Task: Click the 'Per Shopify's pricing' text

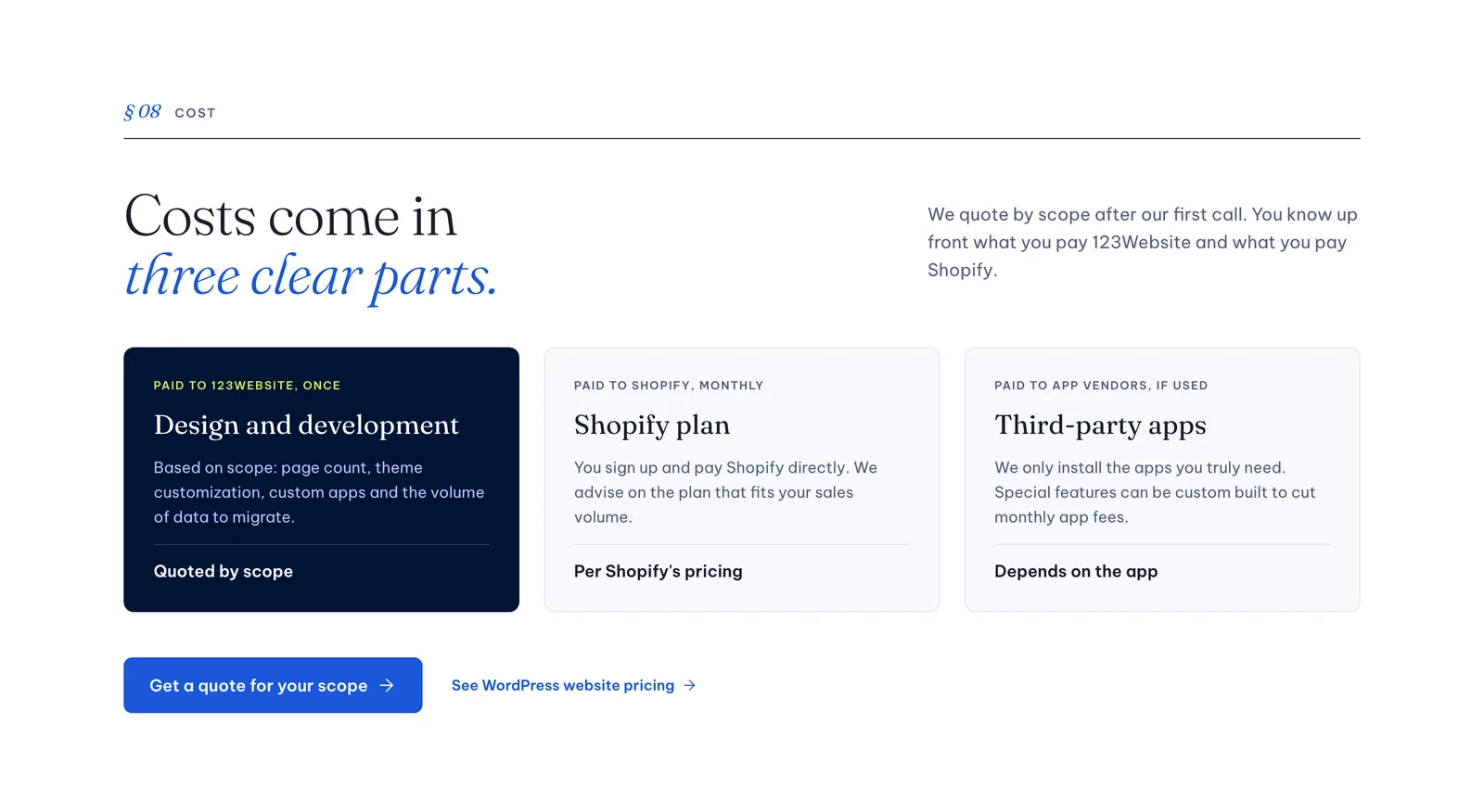Action: click(659, 571)
